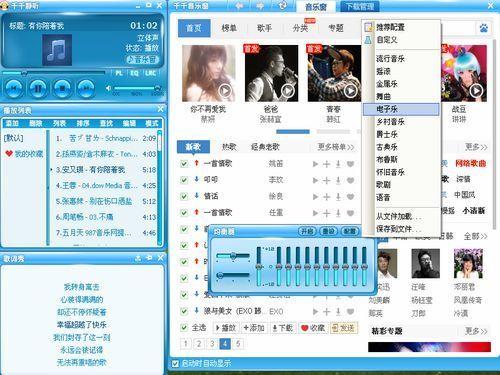The image size is (500, 375).
Task: Open the 删除 menu in the playlist
Action: pos(36,123)
